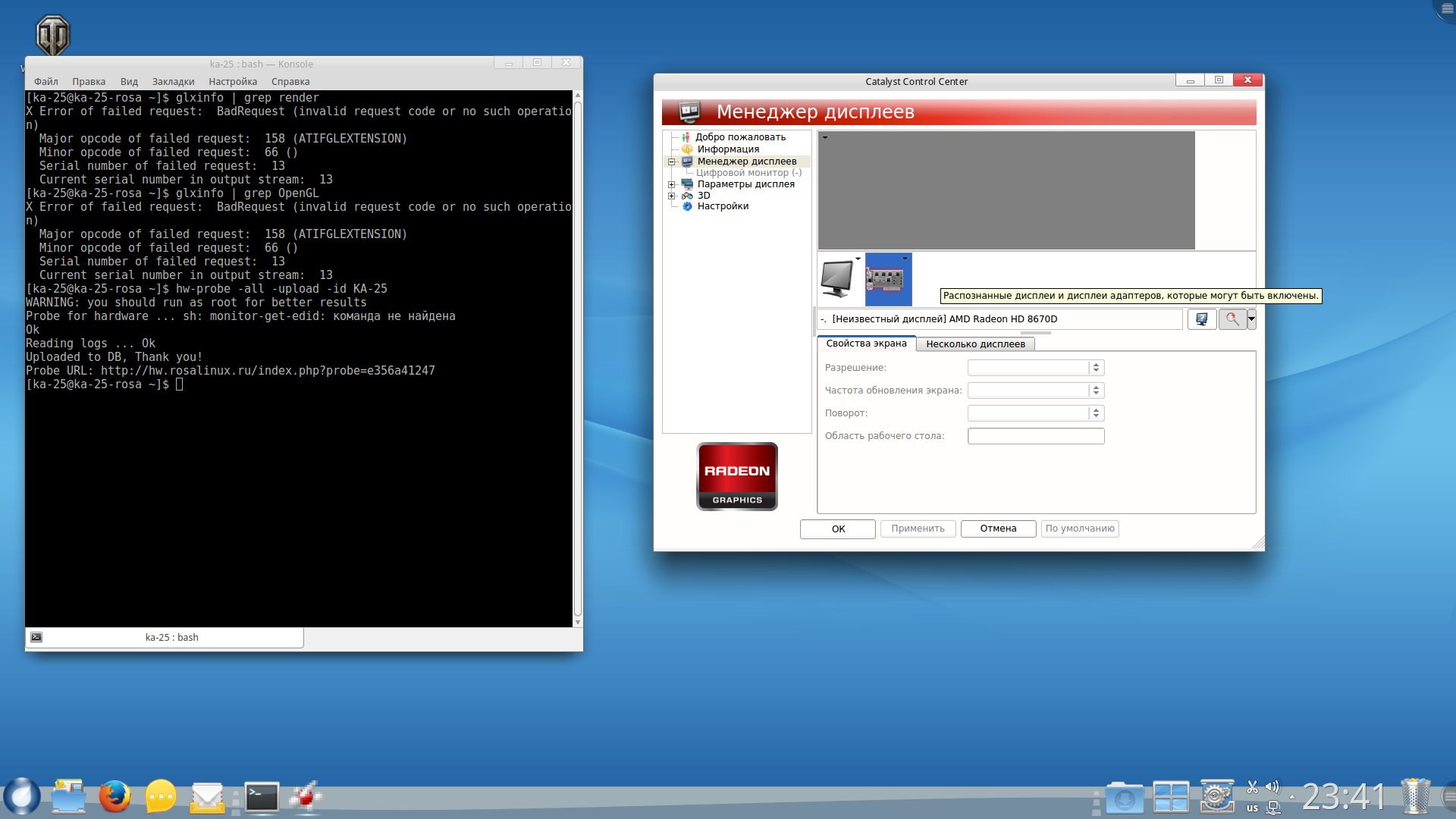The width and height of the screenshot is (1456, 819).
Task: Collapse the Менеджер дисплеев tree node
Action: (671, 162)
